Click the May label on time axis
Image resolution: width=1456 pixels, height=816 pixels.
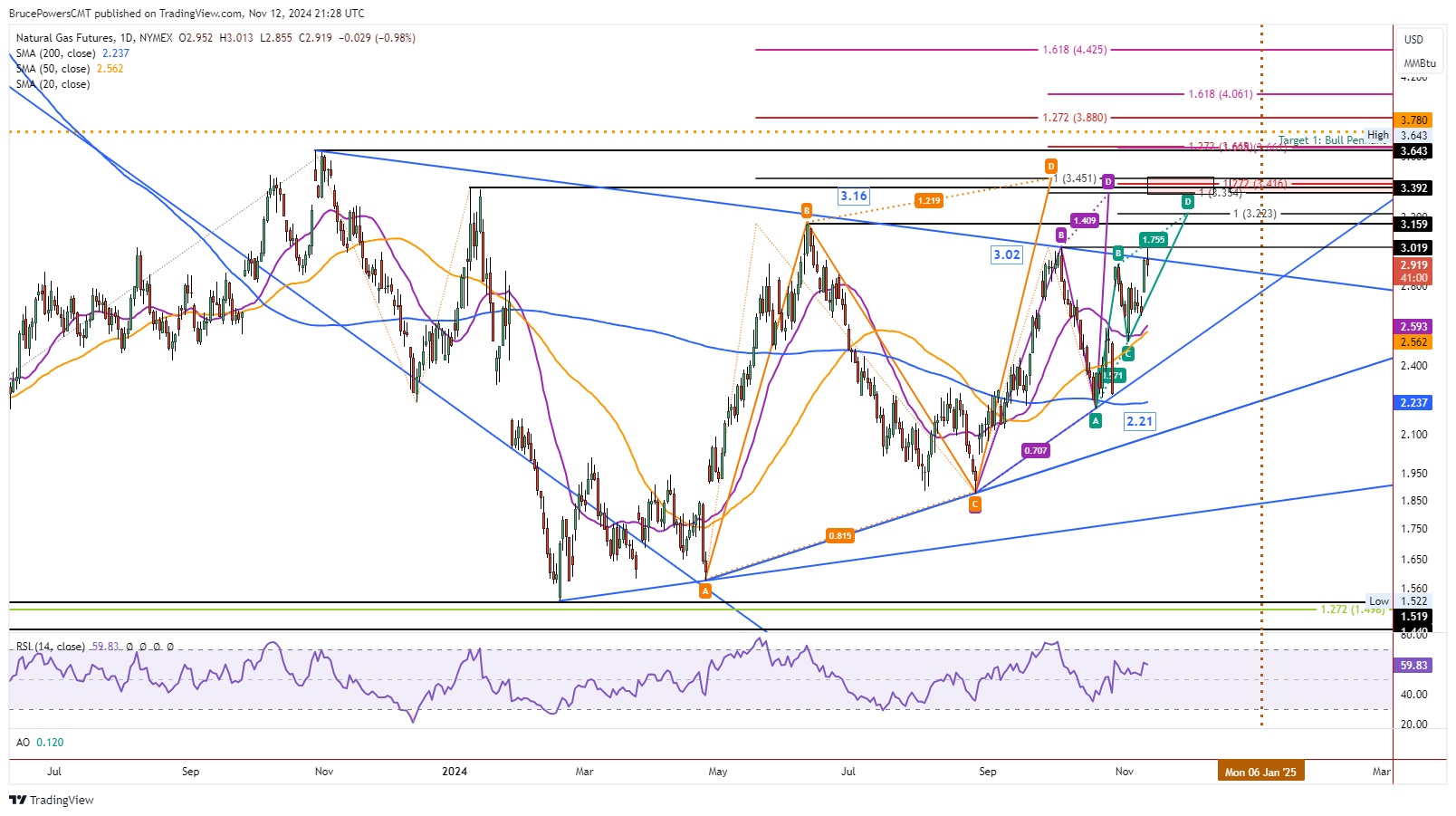click(x=718, y=772)
